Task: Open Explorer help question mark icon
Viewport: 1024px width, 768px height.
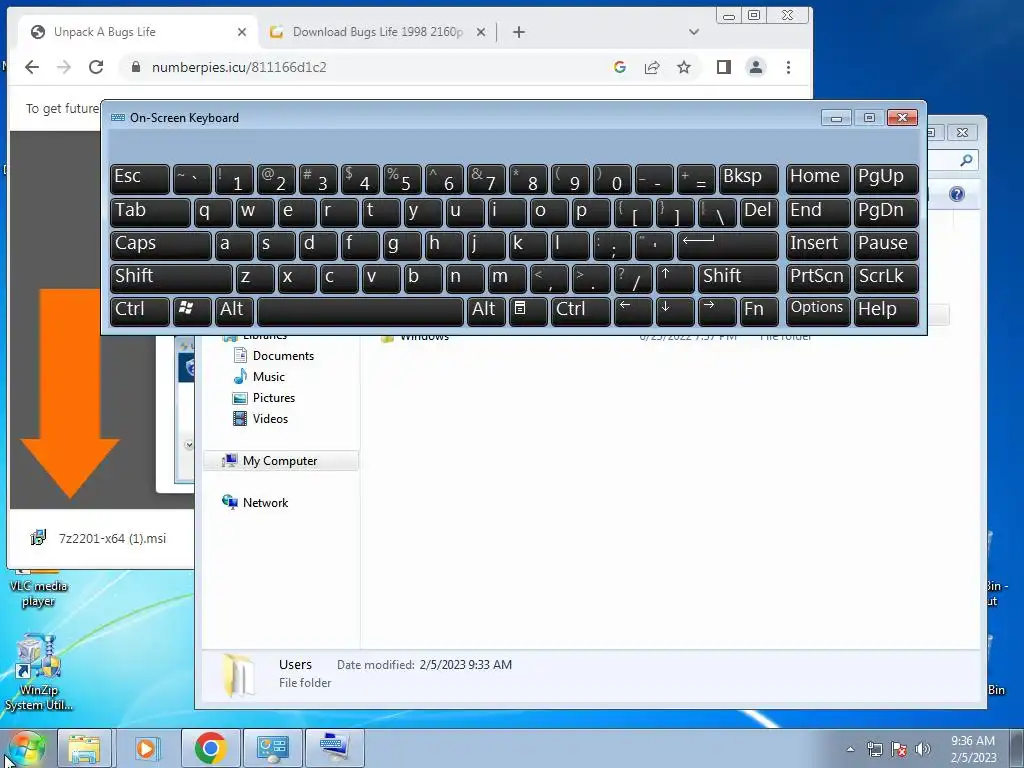Action: pyautogui.click(x=957, y=194)
